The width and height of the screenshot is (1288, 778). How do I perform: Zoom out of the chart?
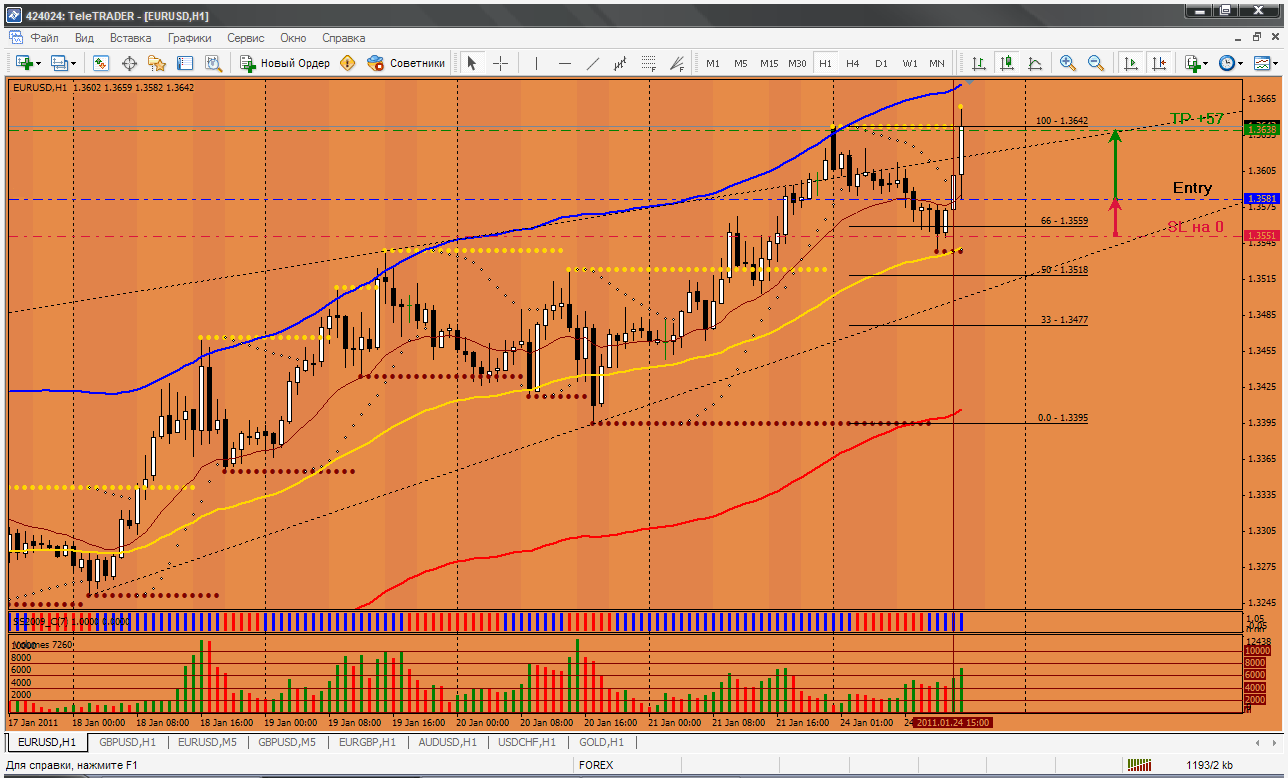click(1096, 63)
